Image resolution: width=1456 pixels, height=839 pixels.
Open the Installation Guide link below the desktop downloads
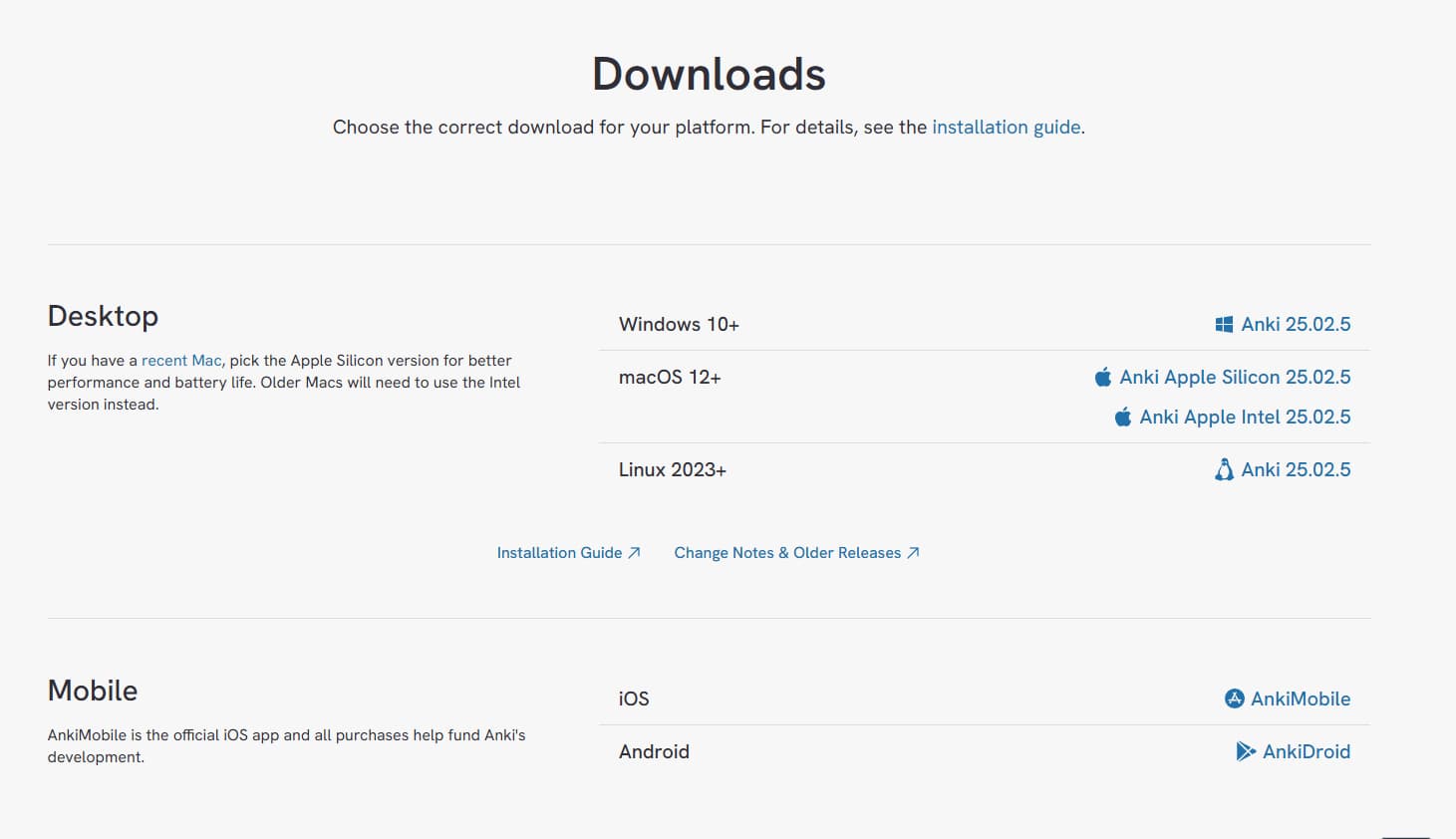coord(559,553)
